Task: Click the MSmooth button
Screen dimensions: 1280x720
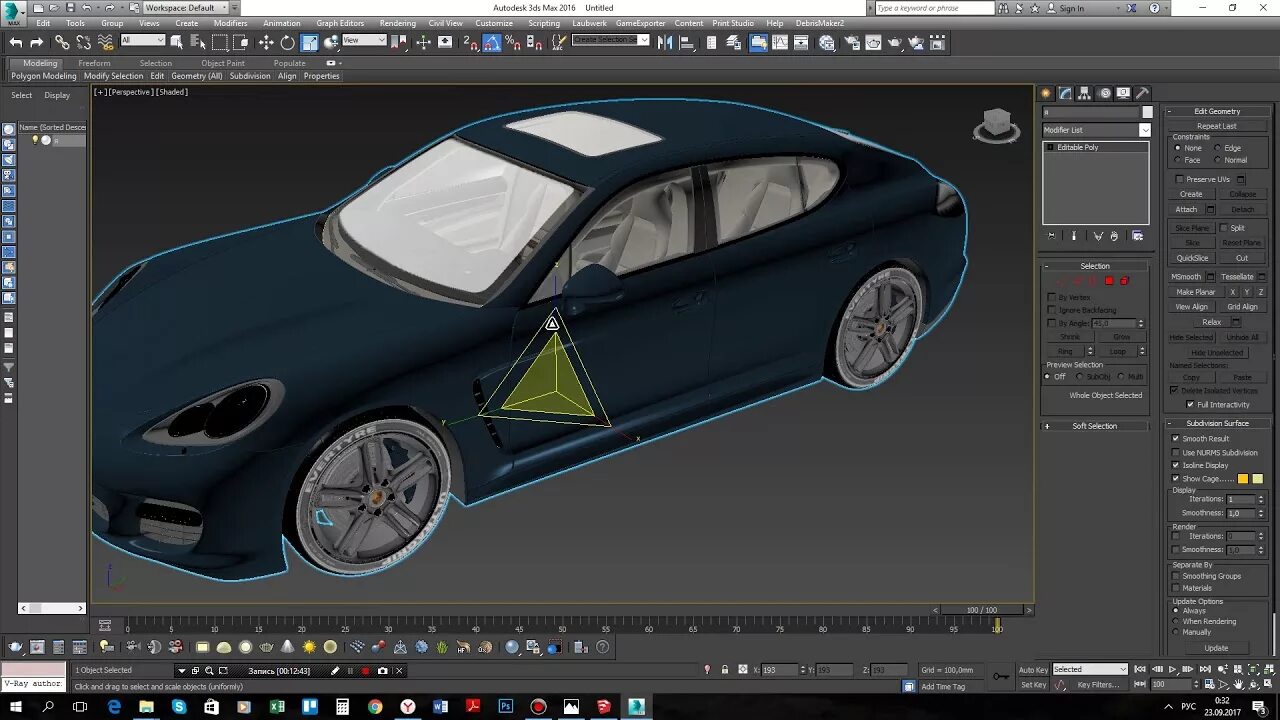Action: point(1186,277)
